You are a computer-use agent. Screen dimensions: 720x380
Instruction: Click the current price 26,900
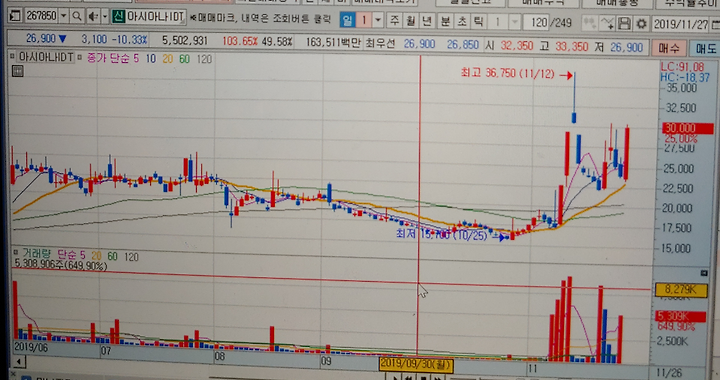tap(41, 39)
